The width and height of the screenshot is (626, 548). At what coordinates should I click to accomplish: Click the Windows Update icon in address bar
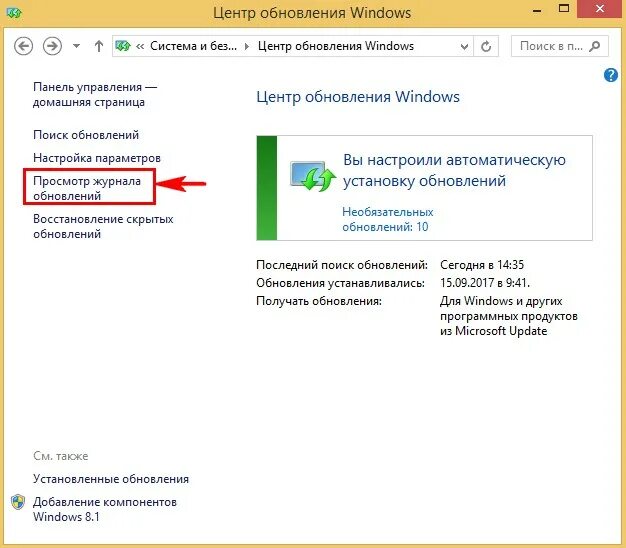pyautogui.click(x=123, y=46)
